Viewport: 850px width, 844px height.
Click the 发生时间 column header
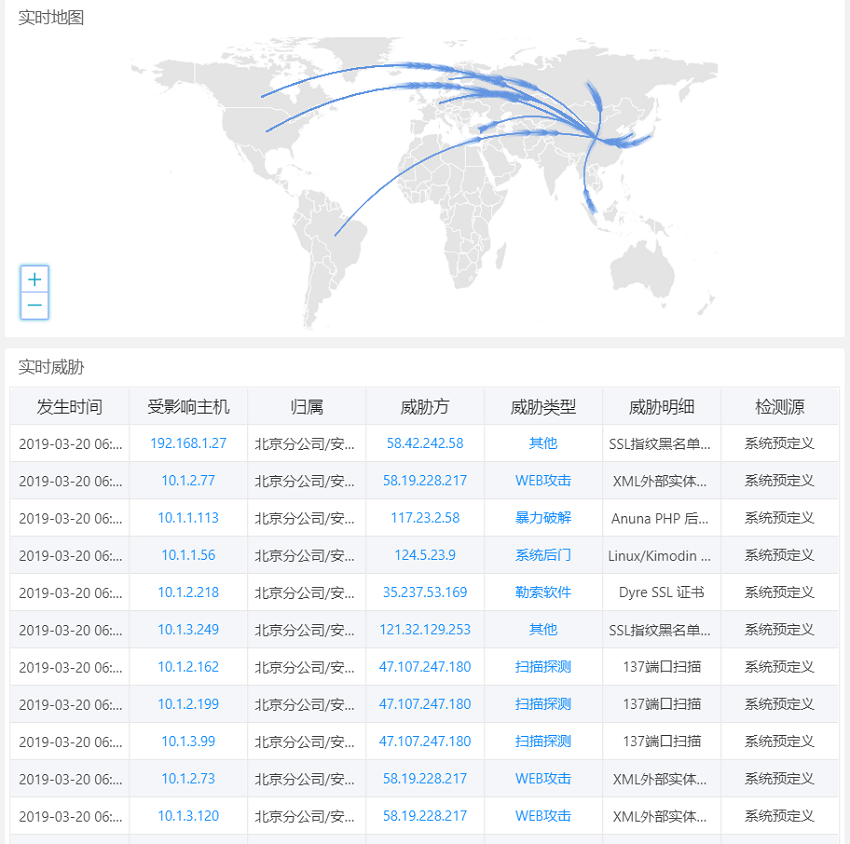69,407
